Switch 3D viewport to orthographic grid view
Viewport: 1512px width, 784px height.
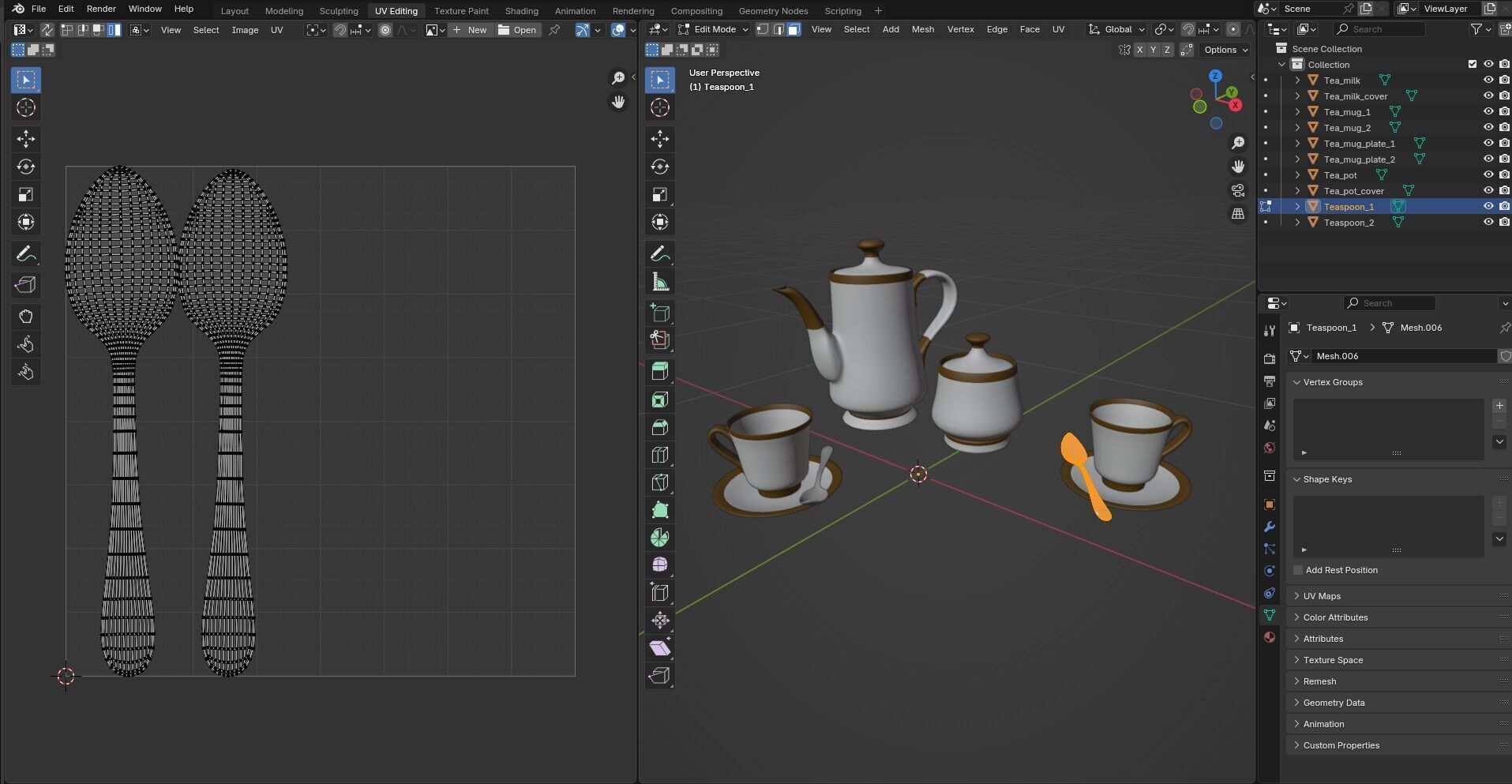pyautogui.click(x=1238, y=214)
